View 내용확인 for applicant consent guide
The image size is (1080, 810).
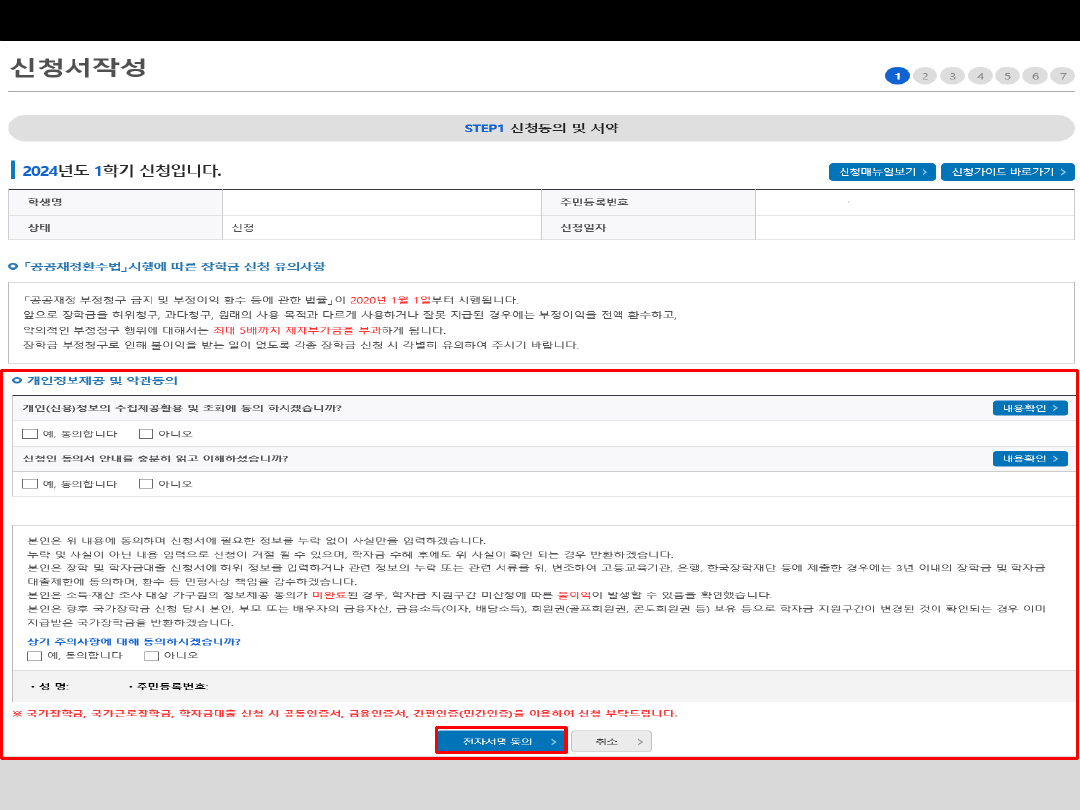pos(1030,458)
